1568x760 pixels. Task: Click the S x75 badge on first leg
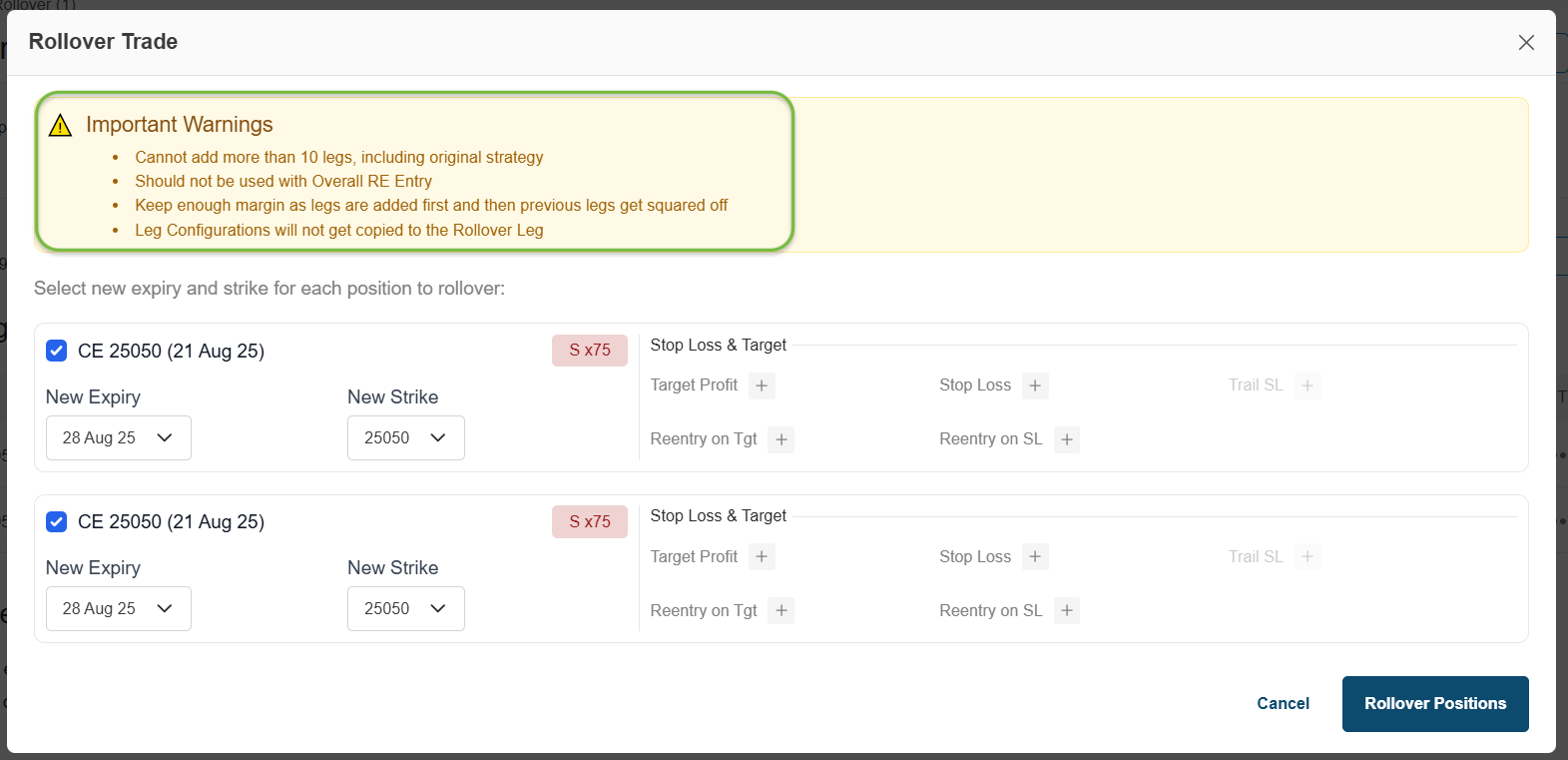tap(590, 351)
